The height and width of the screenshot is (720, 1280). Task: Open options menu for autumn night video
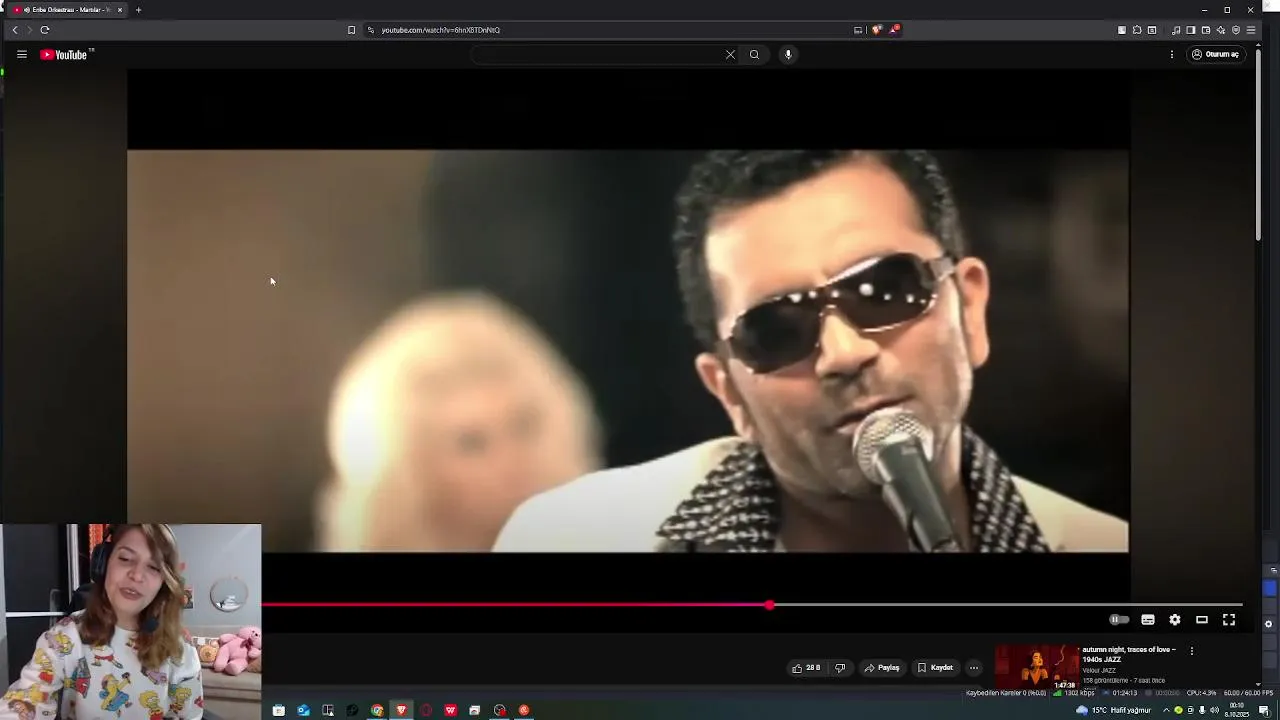coord(1191,651)
